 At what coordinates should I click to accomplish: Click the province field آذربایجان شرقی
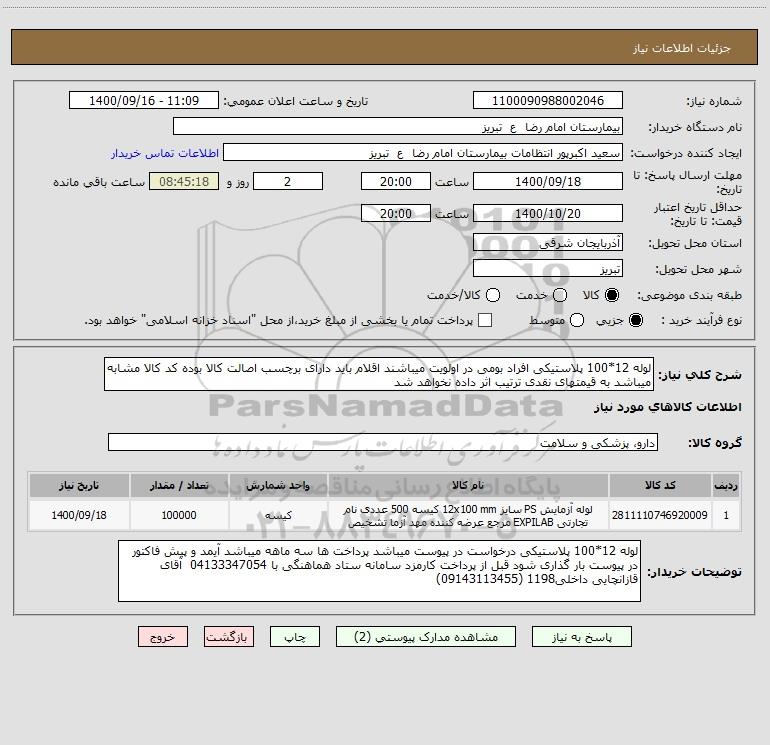click(x=548, y=243)
